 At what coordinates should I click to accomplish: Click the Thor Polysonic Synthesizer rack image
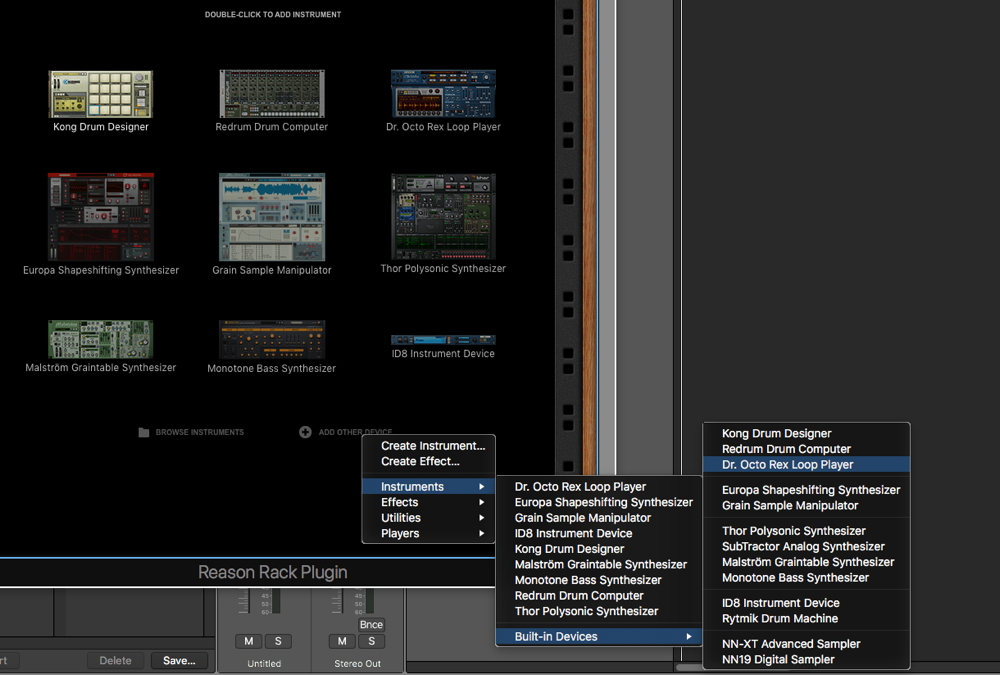(443, 216)
